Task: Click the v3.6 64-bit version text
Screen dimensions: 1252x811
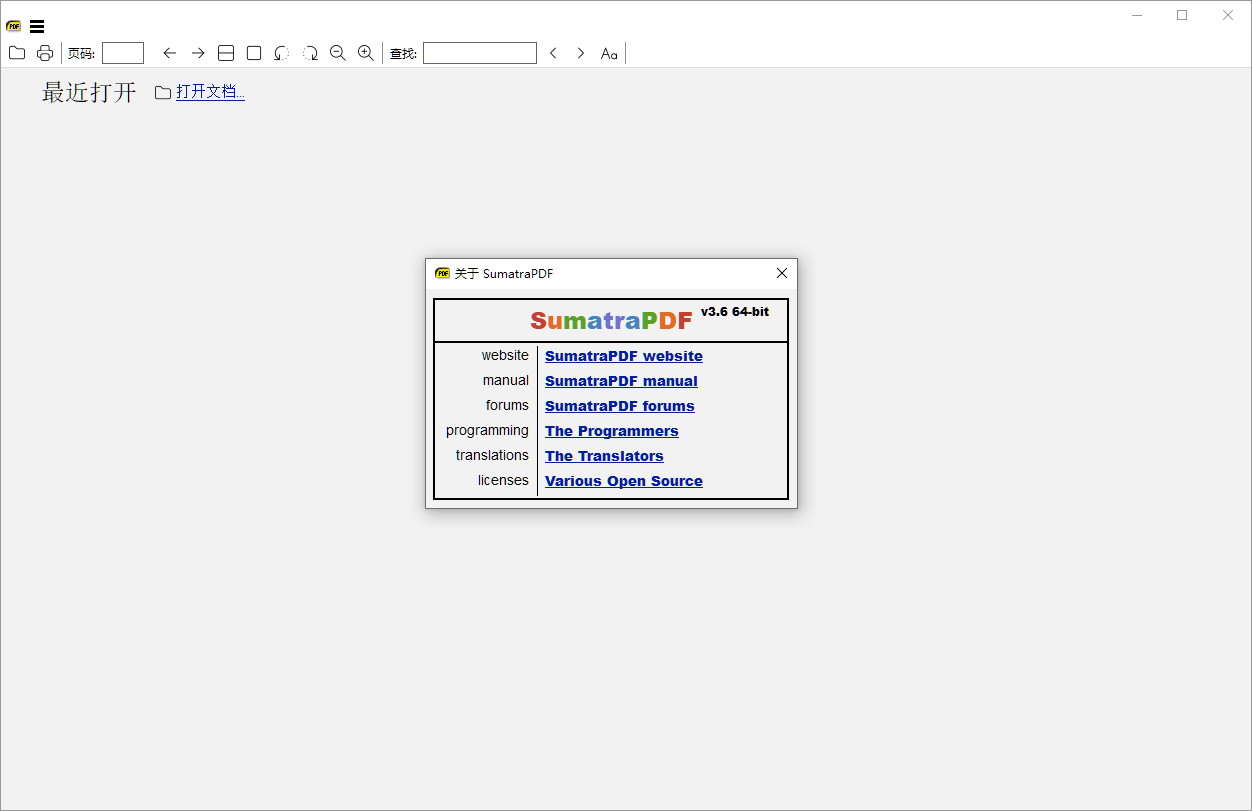Action: pyautogui.click(x=735, y=312)
